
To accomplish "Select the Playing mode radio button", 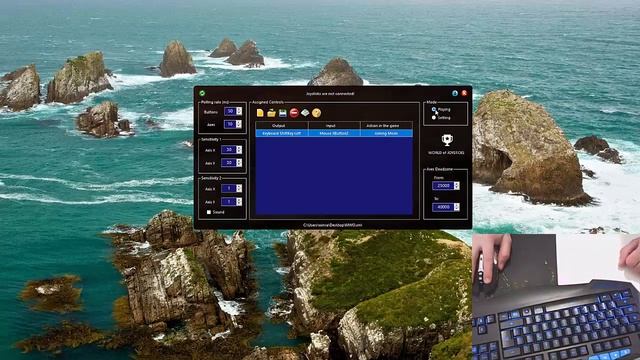I will click(434, 109).
